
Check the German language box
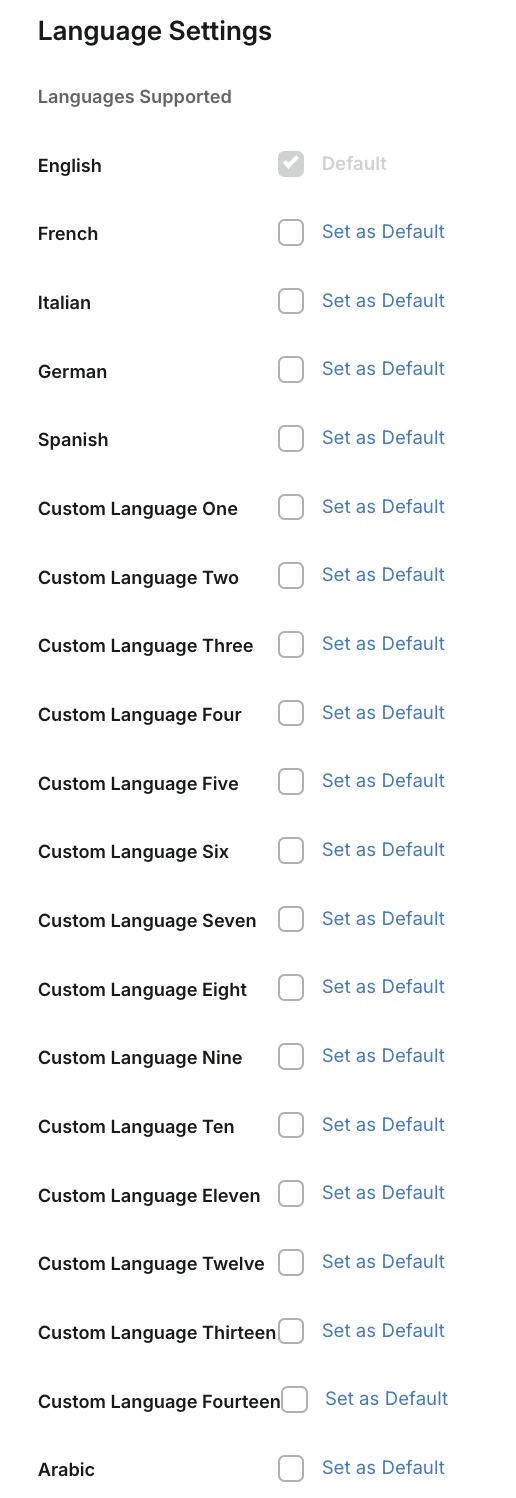[291, 370]
